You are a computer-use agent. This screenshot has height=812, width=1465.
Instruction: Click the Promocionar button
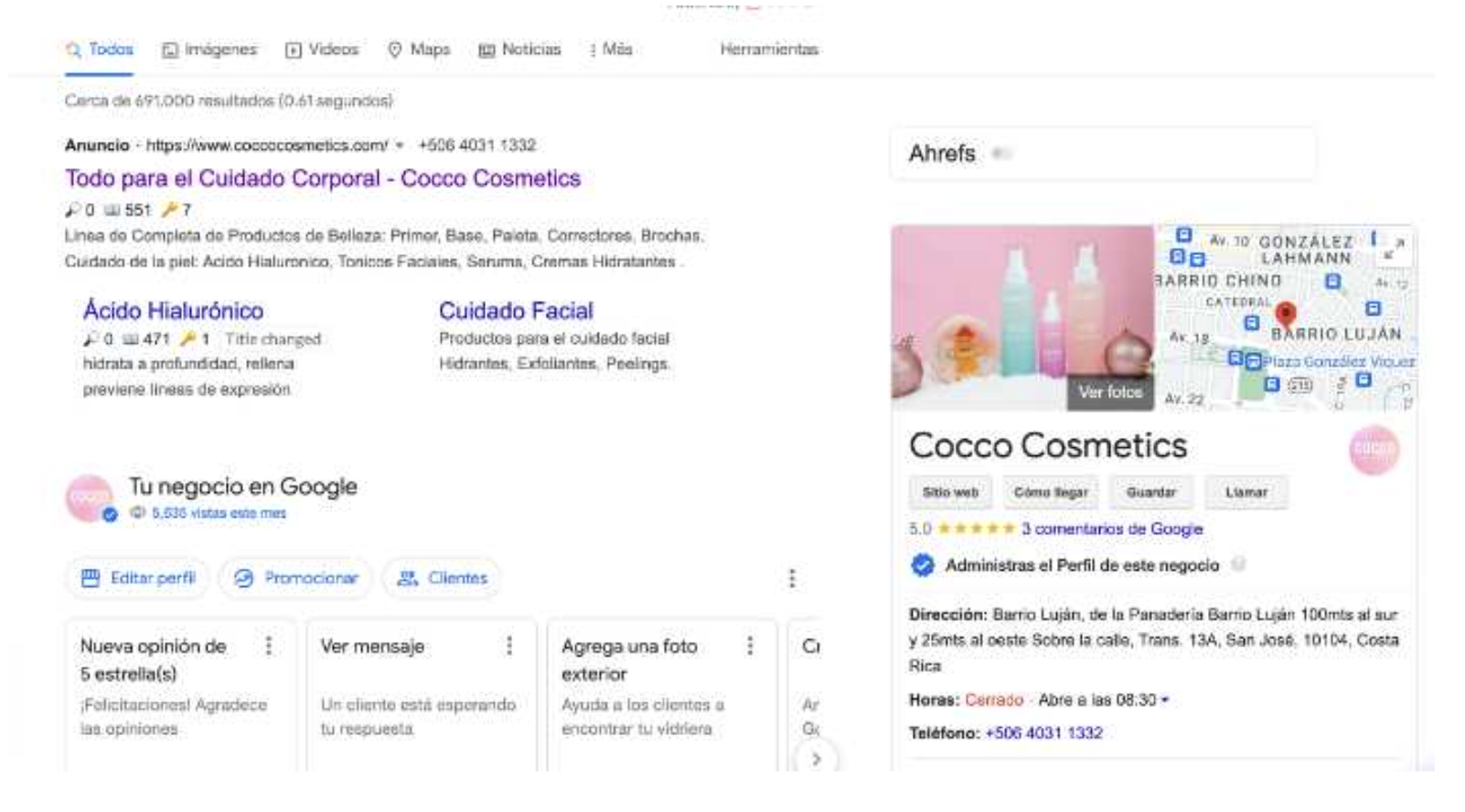coord(296,578)
